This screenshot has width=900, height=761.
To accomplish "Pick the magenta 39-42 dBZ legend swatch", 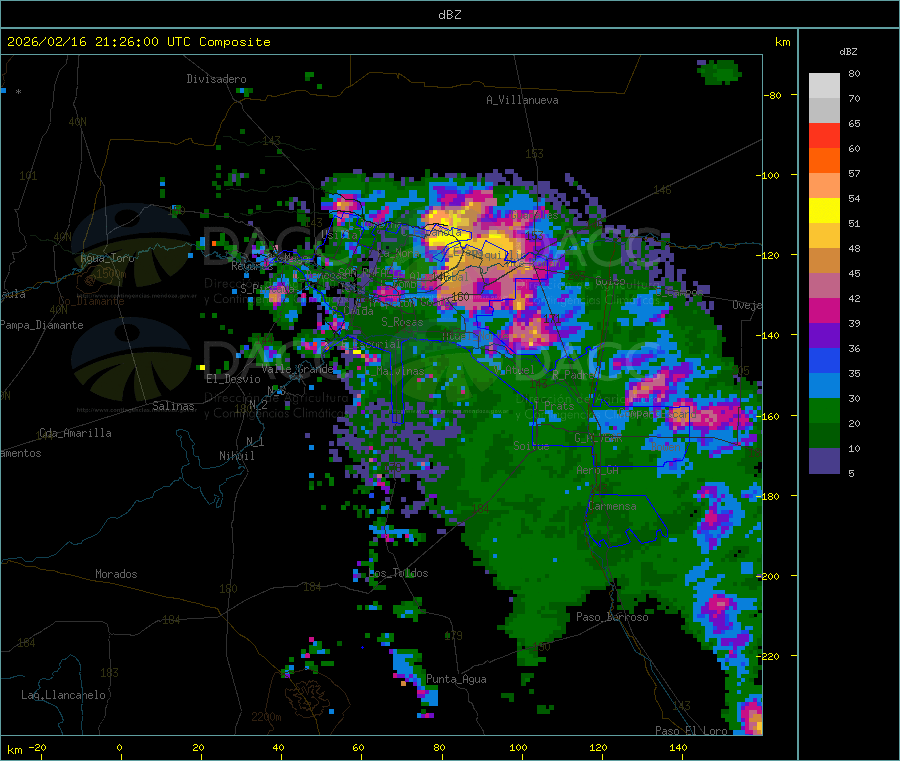I will pos(824,310).
